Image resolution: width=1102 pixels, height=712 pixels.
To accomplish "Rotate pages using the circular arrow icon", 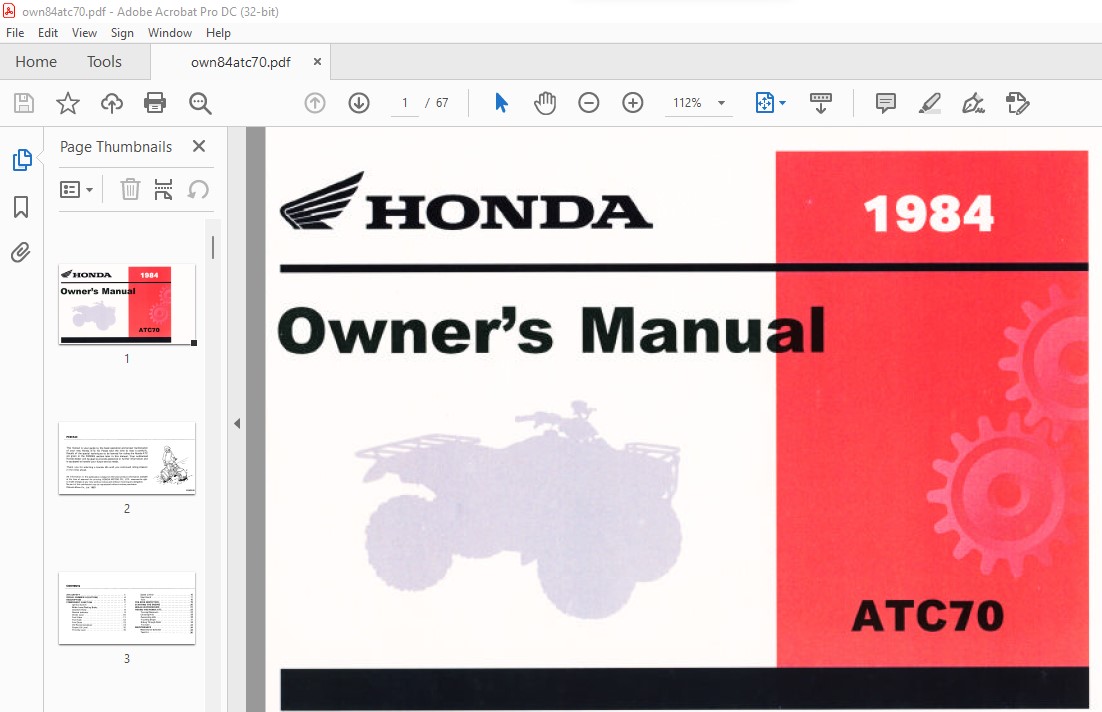I will click(x=198, y=189).
